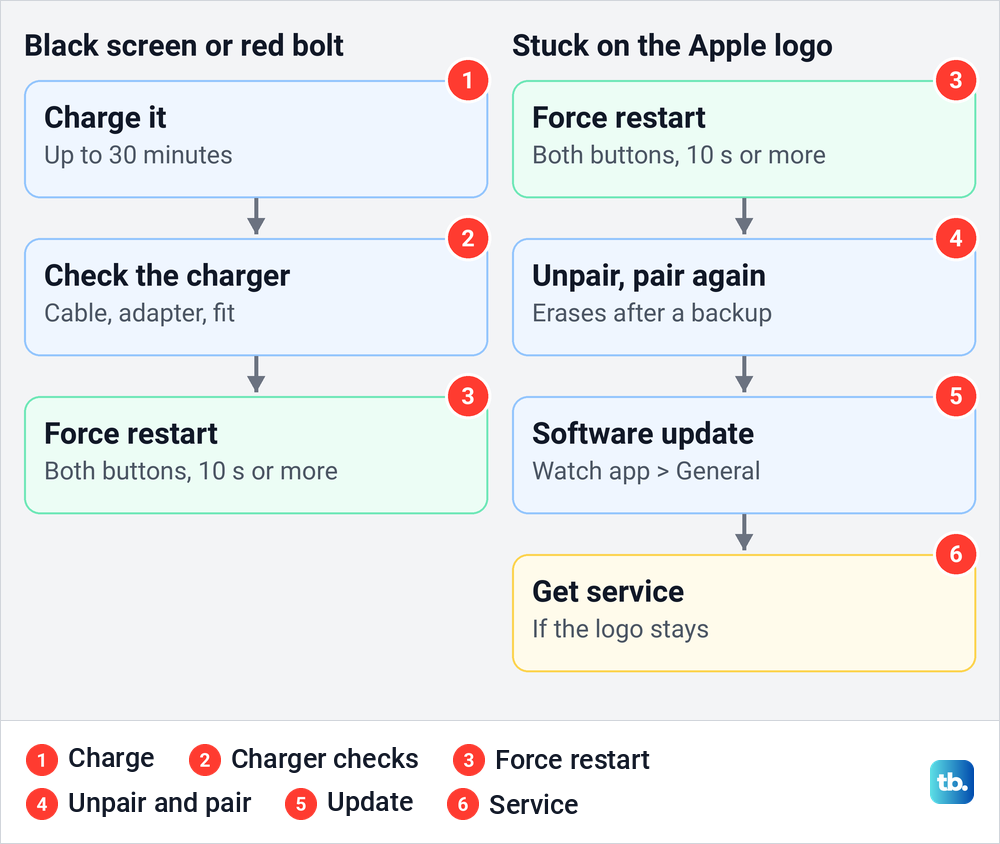Click legend badge 4 beside Unpair and pair
Viewport: 1000px width, 844px height.
(42, 804)
